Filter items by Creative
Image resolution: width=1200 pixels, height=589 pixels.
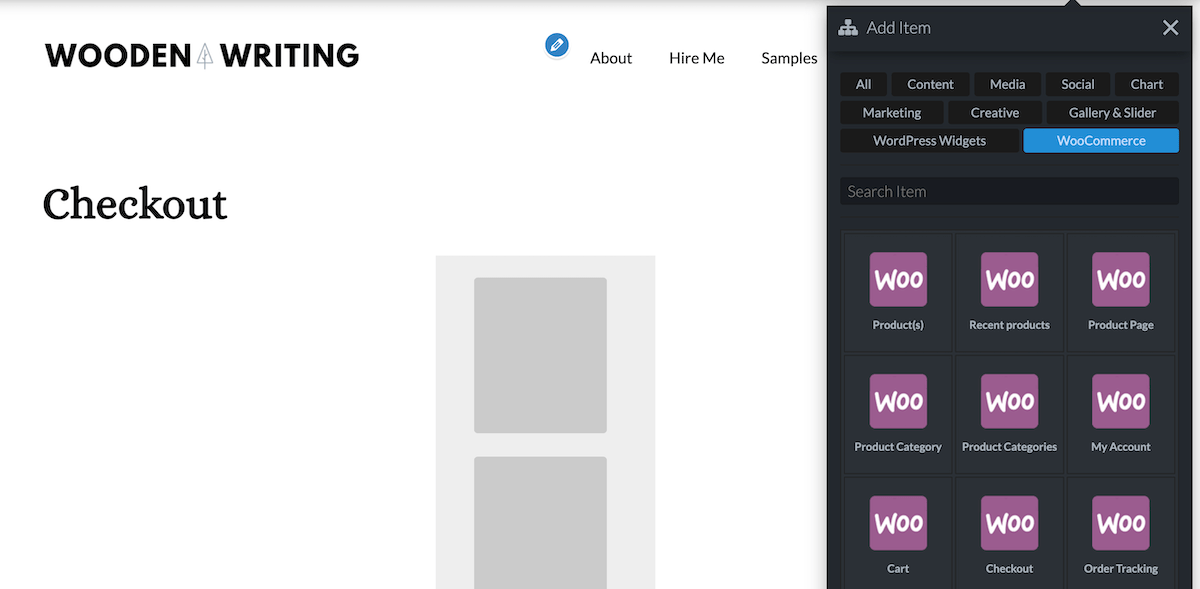coord(995,113)
